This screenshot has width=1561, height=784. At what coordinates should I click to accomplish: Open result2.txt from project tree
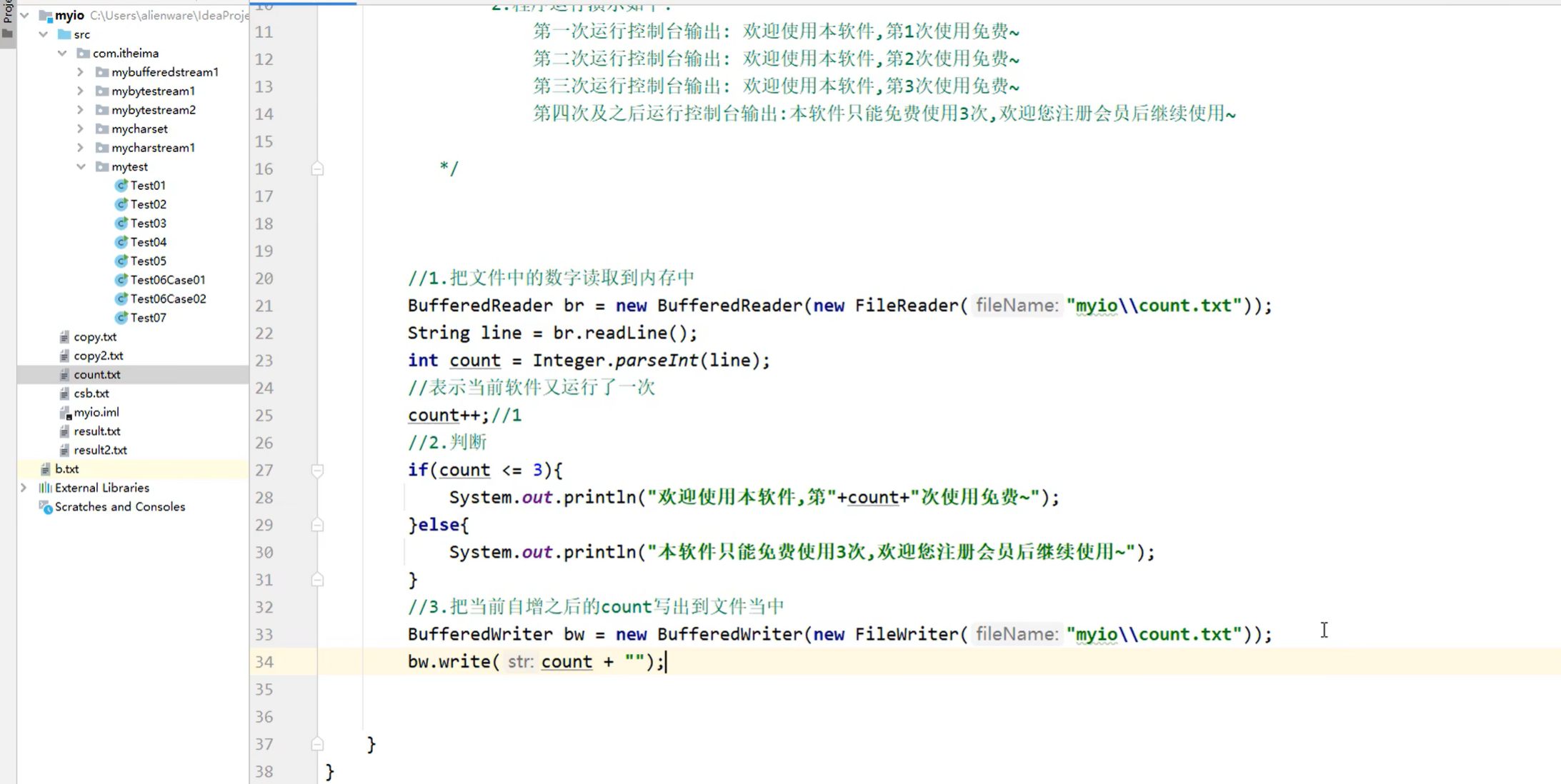[x=100, y=450]
